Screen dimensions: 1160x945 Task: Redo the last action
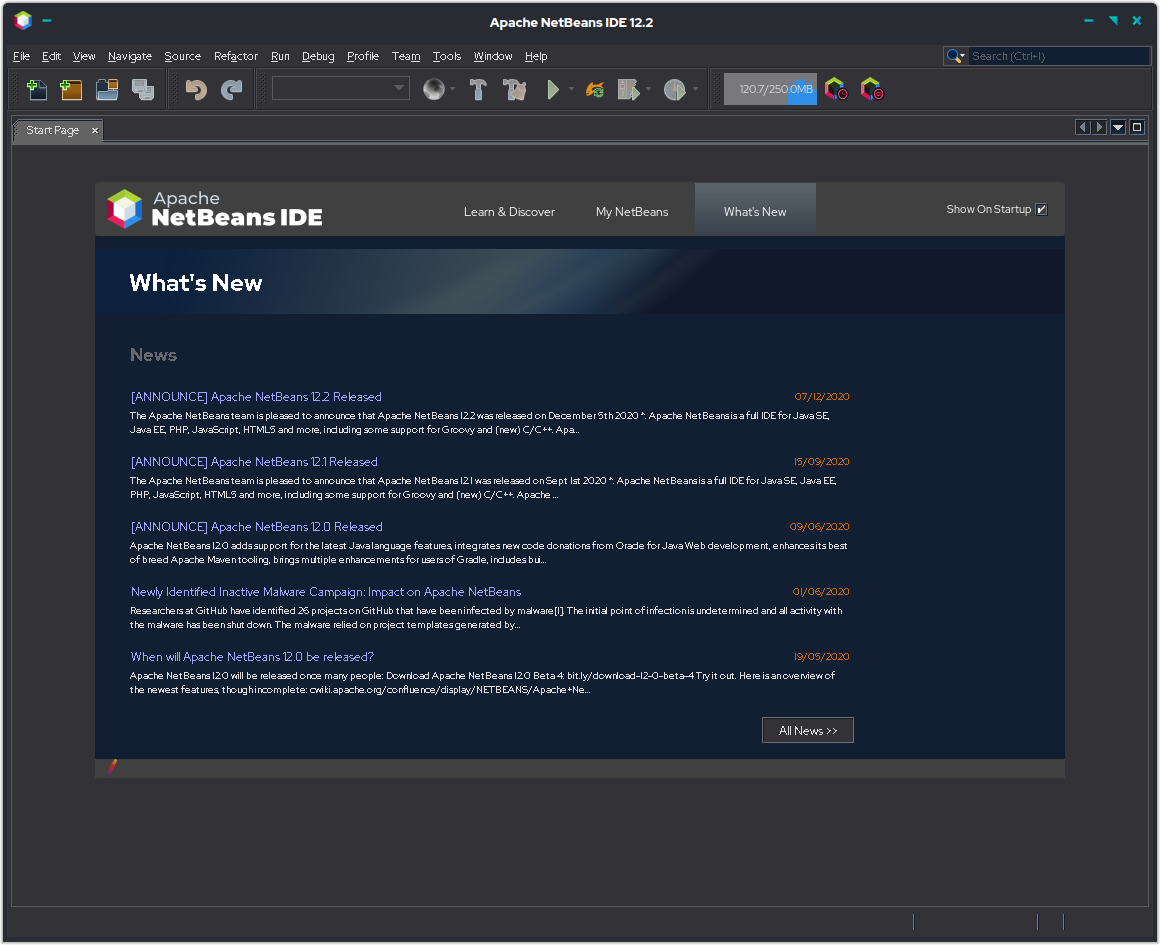(x=231, y=89)
